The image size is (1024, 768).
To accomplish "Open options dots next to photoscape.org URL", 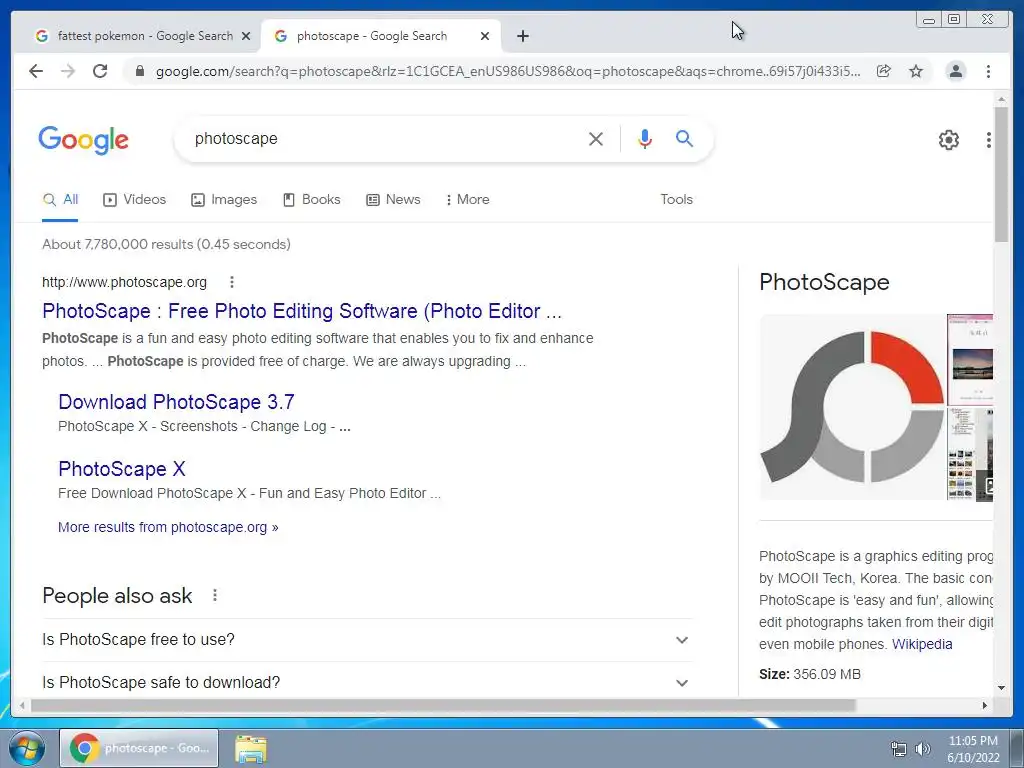I will [232, 282].
